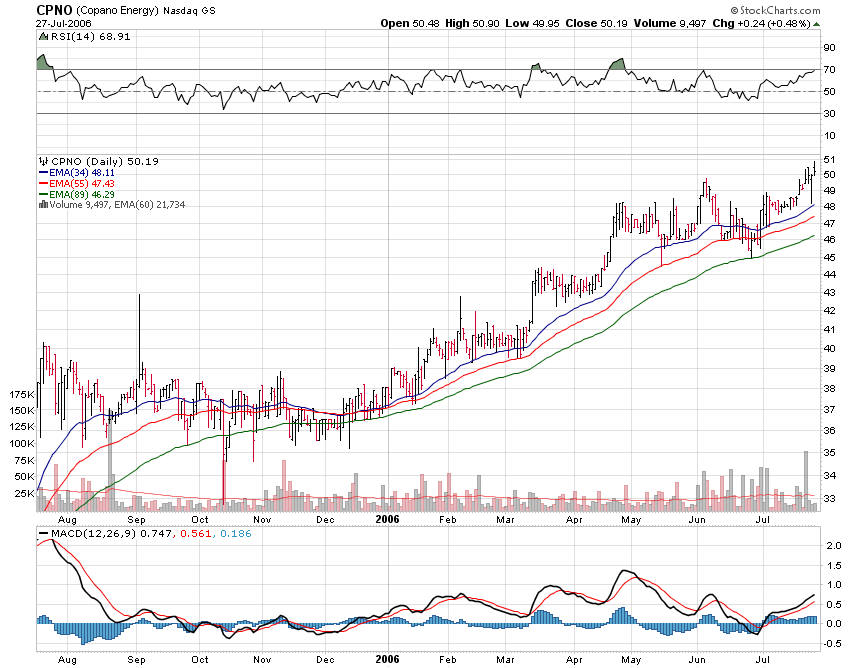Click the 42 price axis label

[829, 311]
